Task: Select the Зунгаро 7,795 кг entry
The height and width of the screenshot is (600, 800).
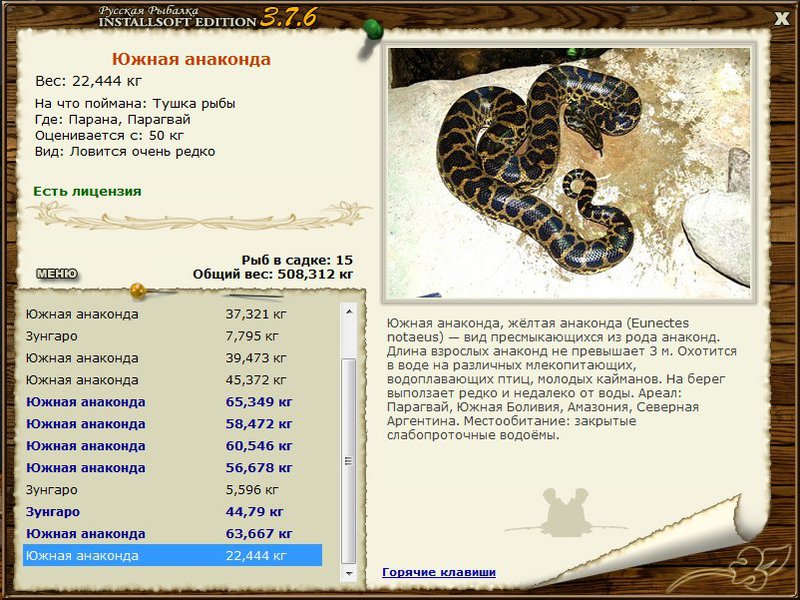Action: tap(172, 336)
